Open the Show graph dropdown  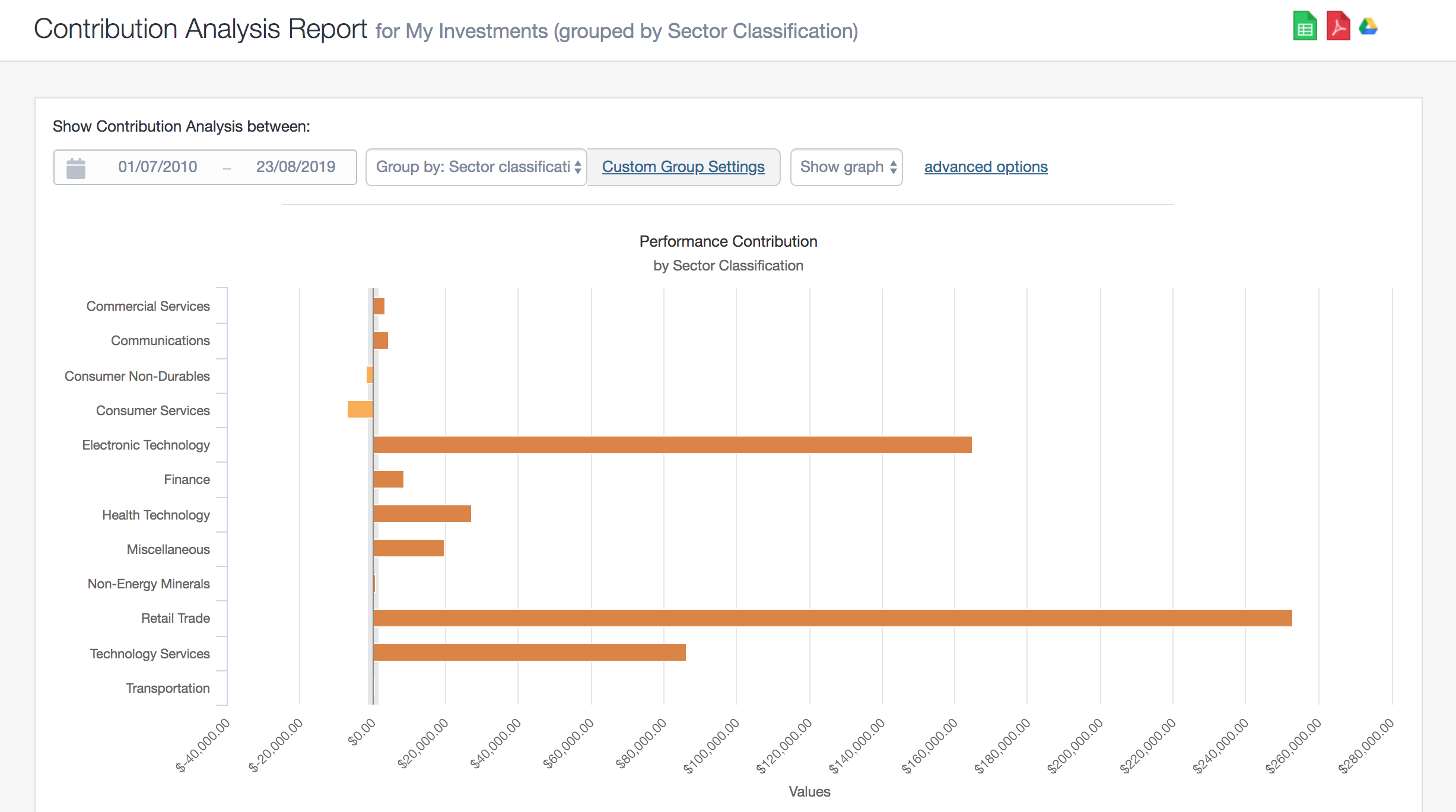(846, 167)
